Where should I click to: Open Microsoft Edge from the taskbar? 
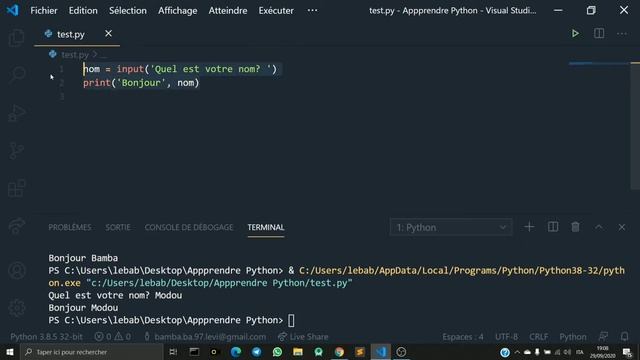click(236, 352)
